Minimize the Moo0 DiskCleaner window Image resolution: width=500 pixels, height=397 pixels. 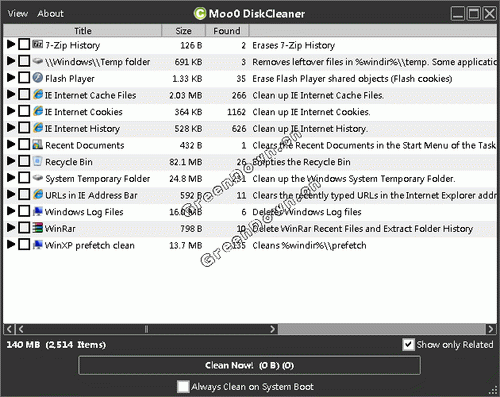coord(458,14)
